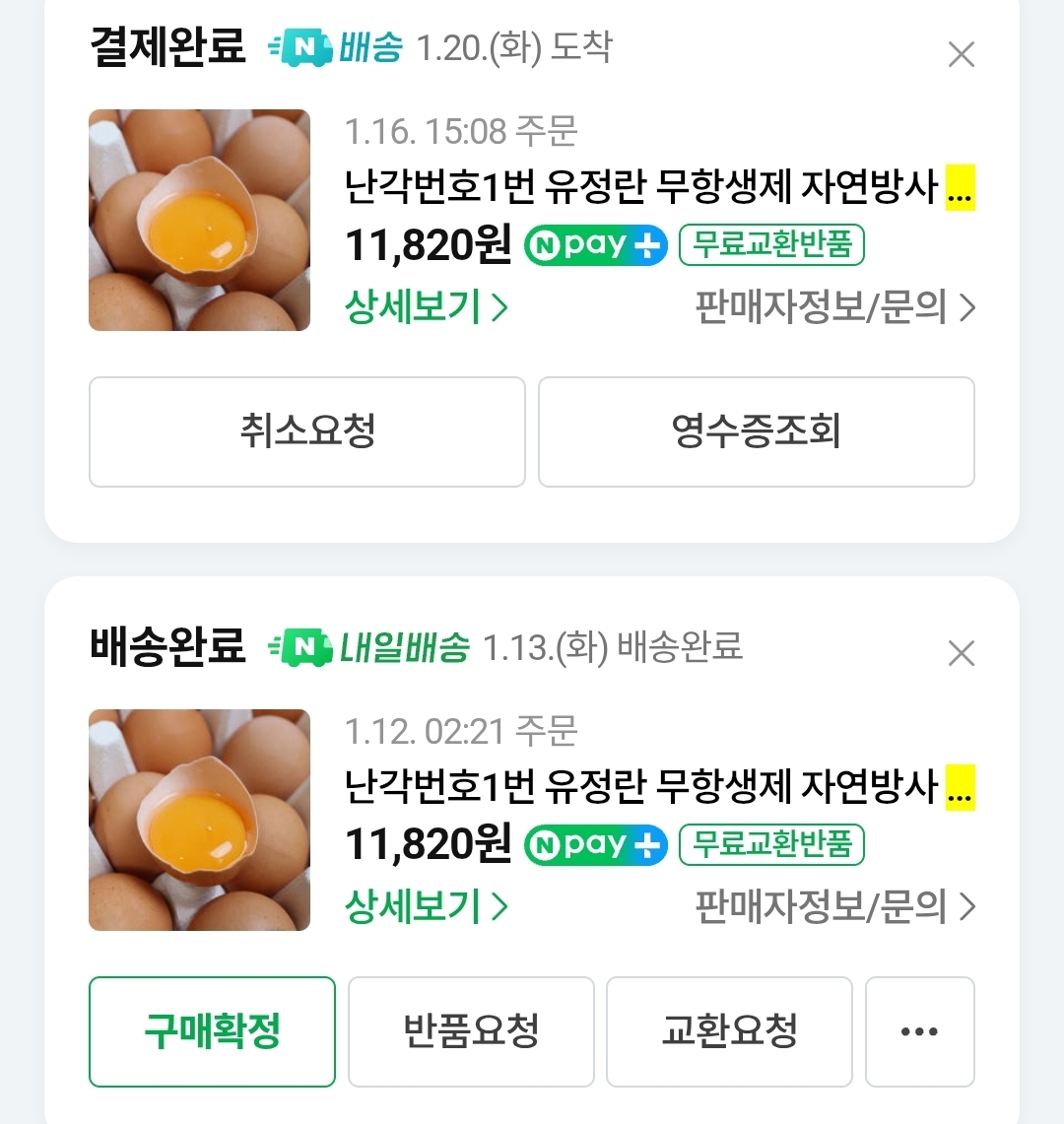Open 판매자정보/문의 for the 결제완료 order
This screenshot has width=1064, height=1124.
(834, 308)
